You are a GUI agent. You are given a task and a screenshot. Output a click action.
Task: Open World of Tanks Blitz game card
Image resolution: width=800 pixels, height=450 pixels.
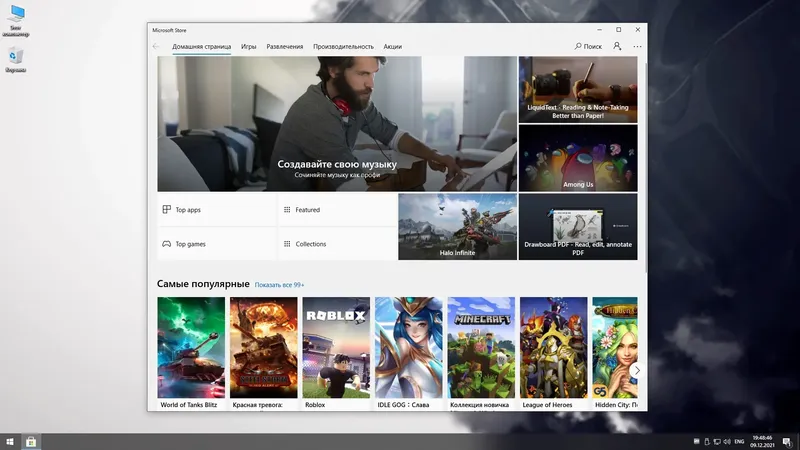[191, 353]
